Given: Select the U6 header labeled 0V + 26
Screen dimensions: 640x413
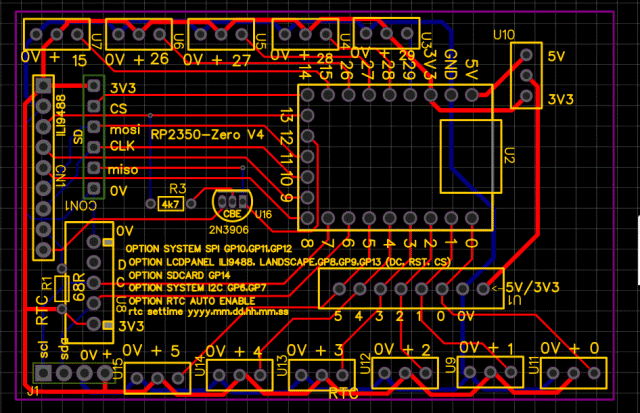Looking at the screenshot, I should tap(143, 37).
